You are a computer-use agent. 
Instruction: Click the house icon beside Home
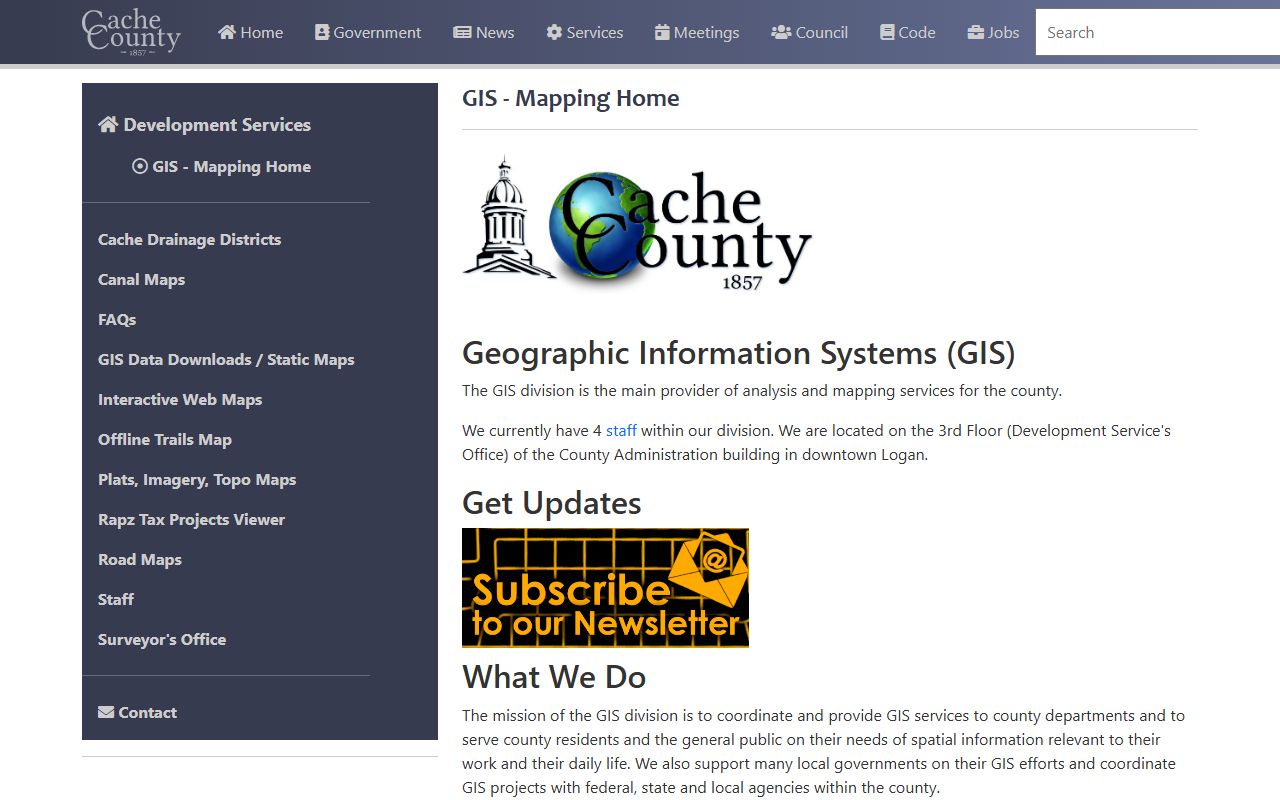[x=227, y=32]
